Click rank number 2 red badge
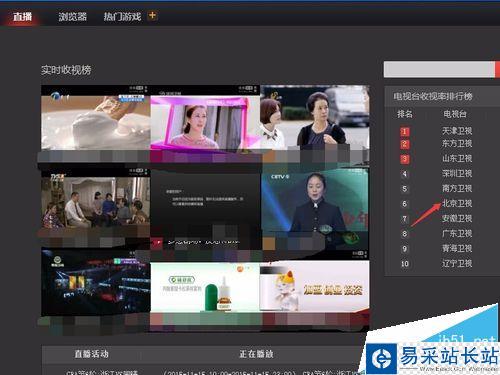Screen dimensions: 500x375 405,144
